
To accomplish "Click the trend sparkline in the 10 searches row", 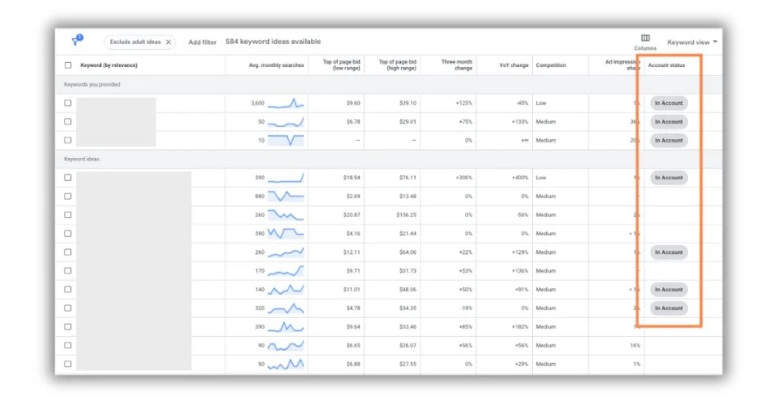I will pyautogui.click(x=285, y=140).
